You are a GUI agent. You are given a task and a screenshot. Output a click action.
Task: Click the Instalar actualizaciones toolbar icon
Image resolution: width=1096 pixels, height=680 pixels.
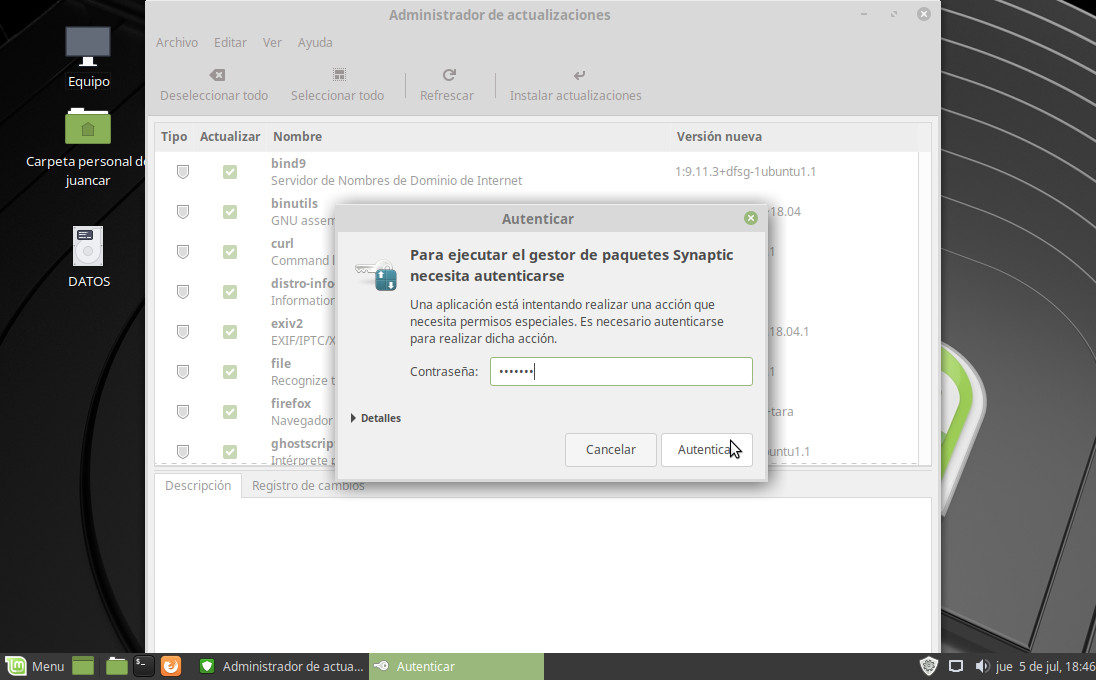click(578, 76)
